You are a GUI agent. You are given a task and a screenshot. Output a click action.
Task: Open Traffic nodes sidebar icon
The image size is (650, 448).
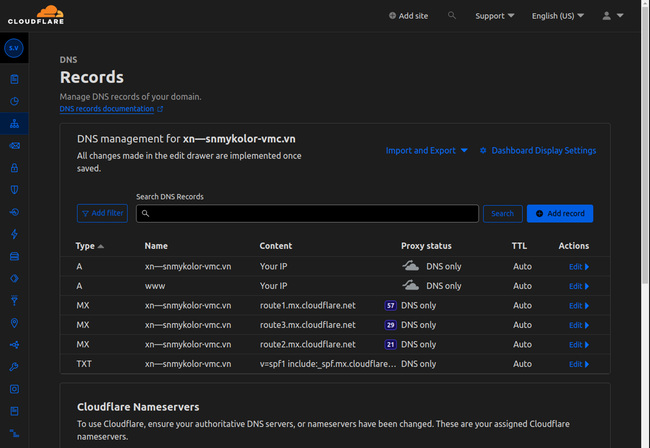14,345
